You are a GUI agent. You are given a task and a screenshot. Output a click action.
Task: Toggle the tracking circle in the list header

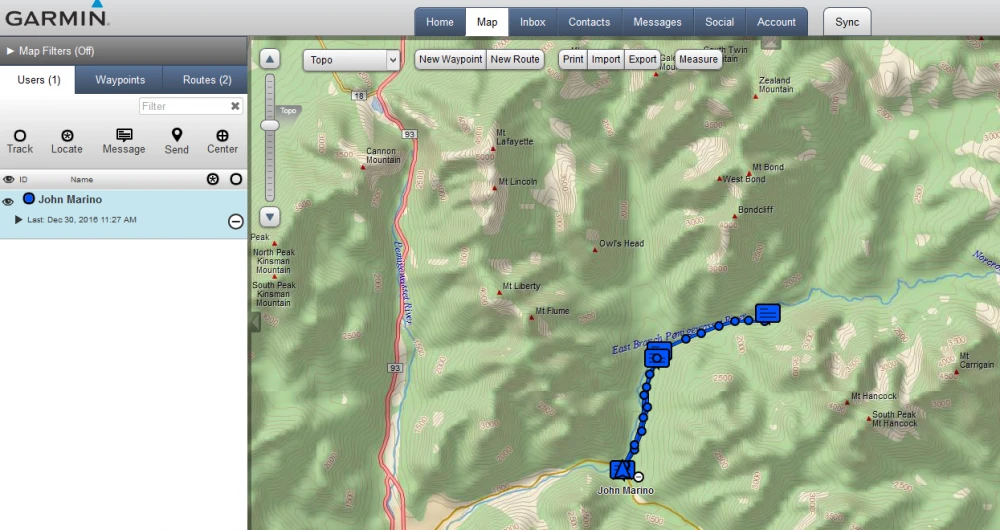point(236,180)
